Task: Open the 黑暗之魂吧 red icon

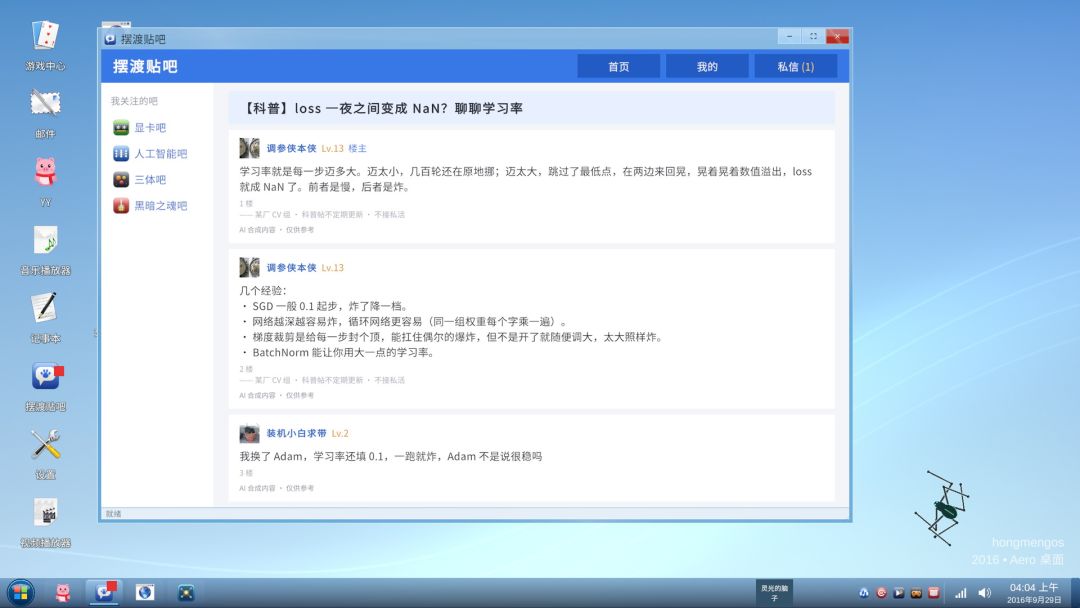Action: (x=121, y=205)
